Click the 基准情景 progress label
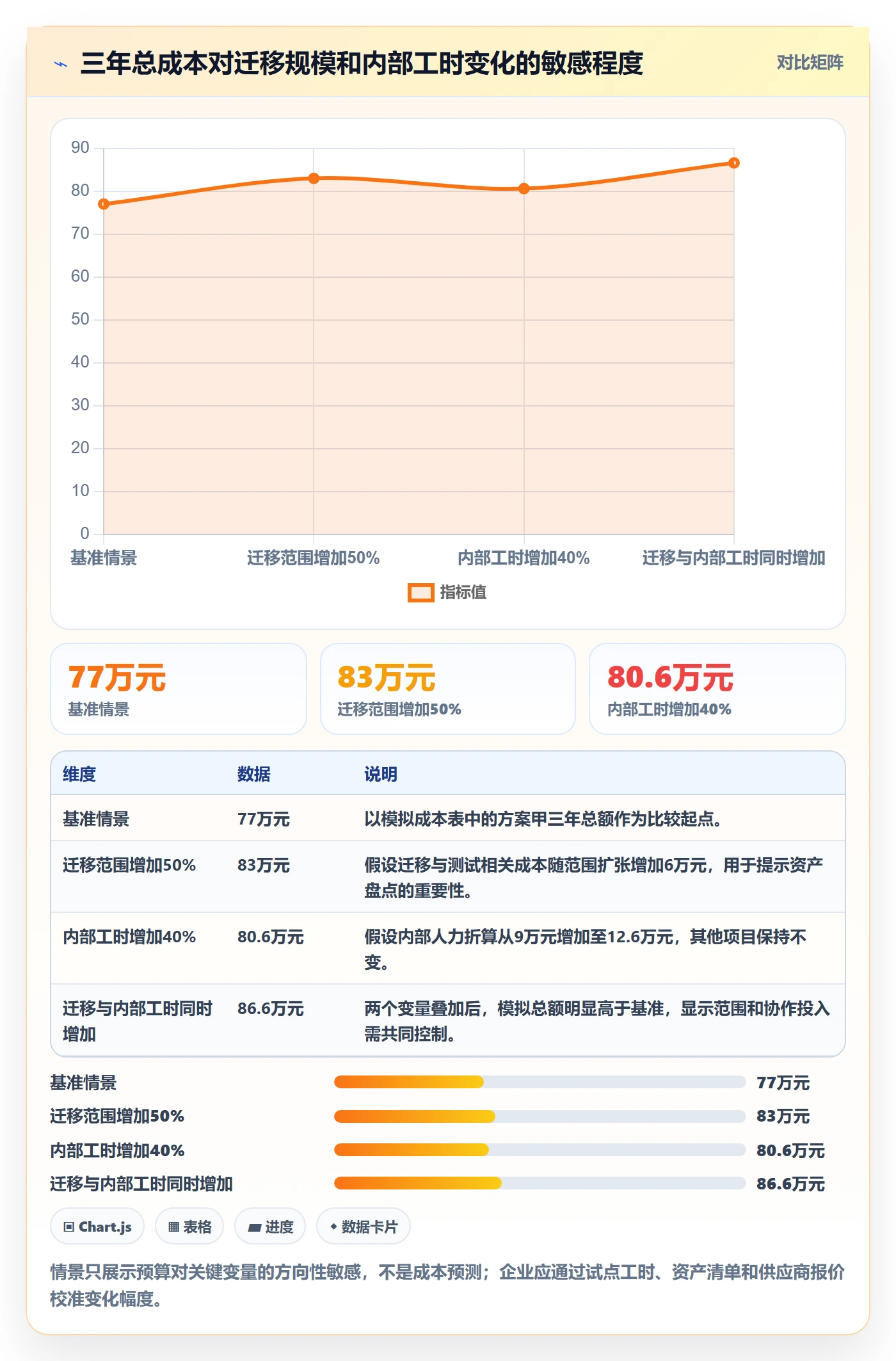The image size is (896, 1361). tap(84, 1083)
